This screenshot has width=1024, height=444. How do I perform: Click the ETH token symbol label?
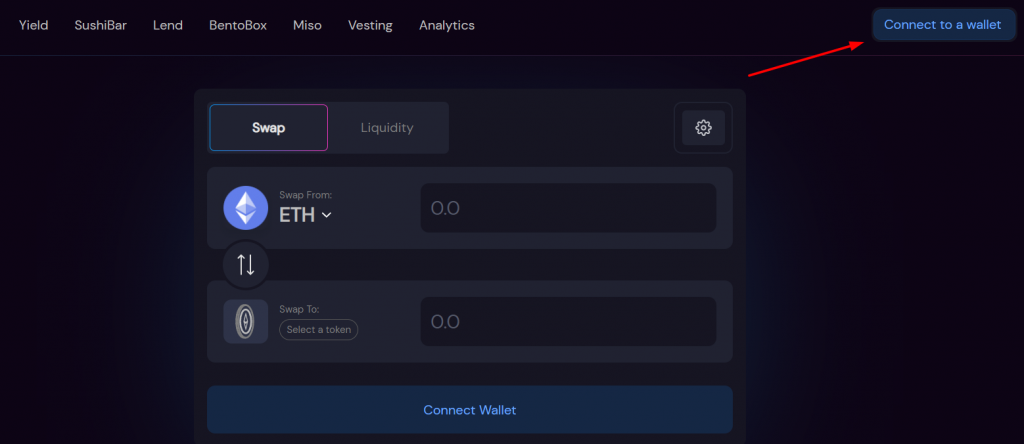[297, 214]
